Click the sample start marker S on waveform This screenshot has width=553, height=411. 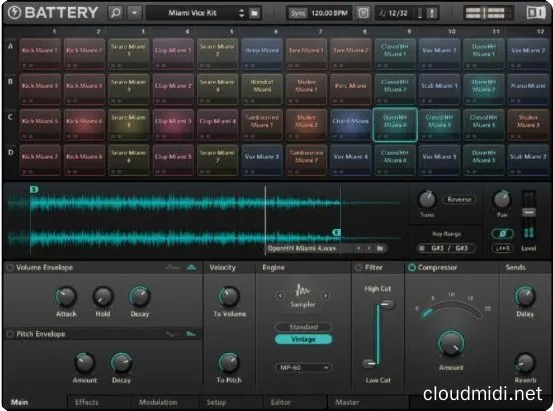click(x=34, y=190)
